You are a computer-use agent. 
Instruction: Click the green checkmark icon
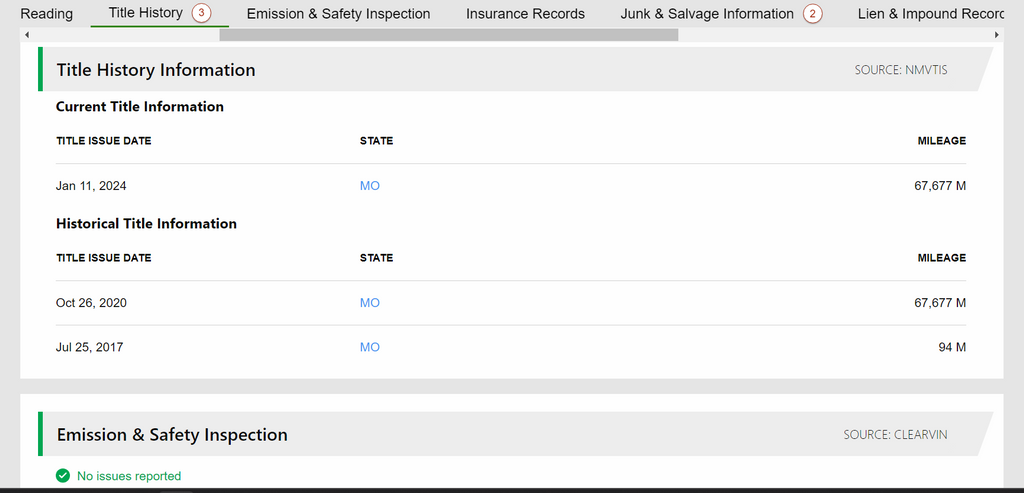click(63, 476)
